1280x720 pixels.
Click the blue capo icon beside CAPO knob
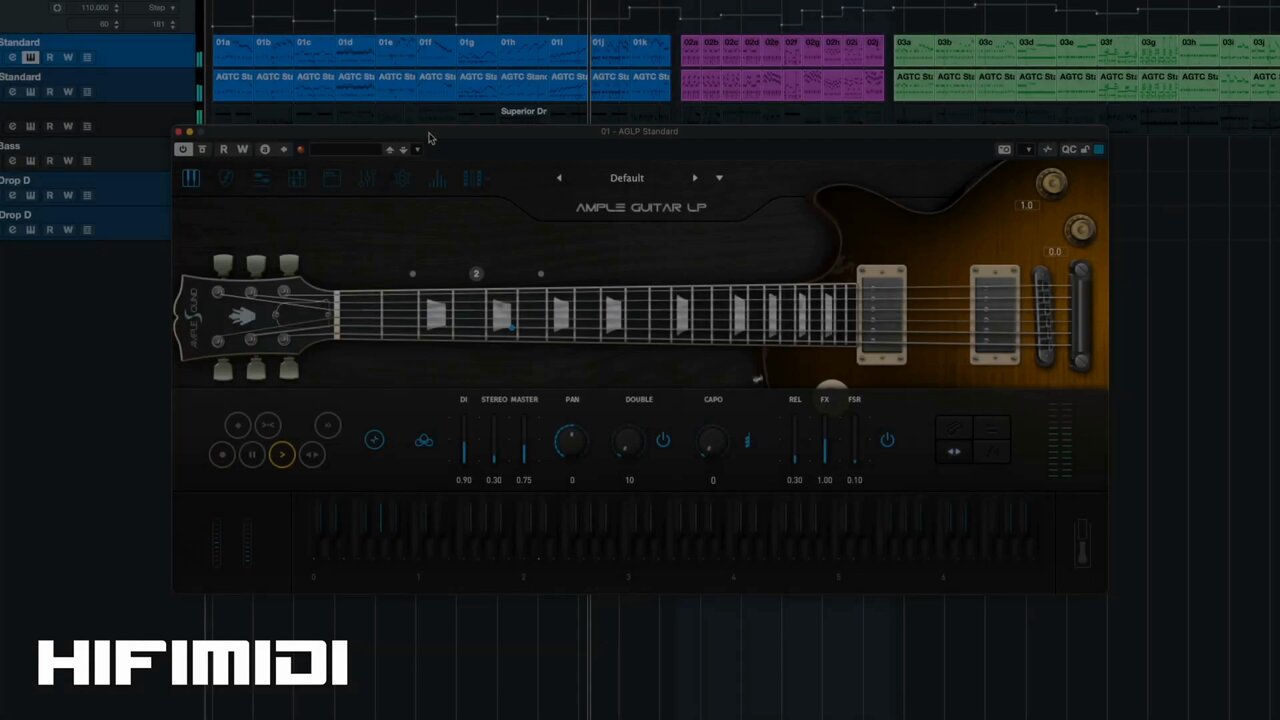coord(747,440)
